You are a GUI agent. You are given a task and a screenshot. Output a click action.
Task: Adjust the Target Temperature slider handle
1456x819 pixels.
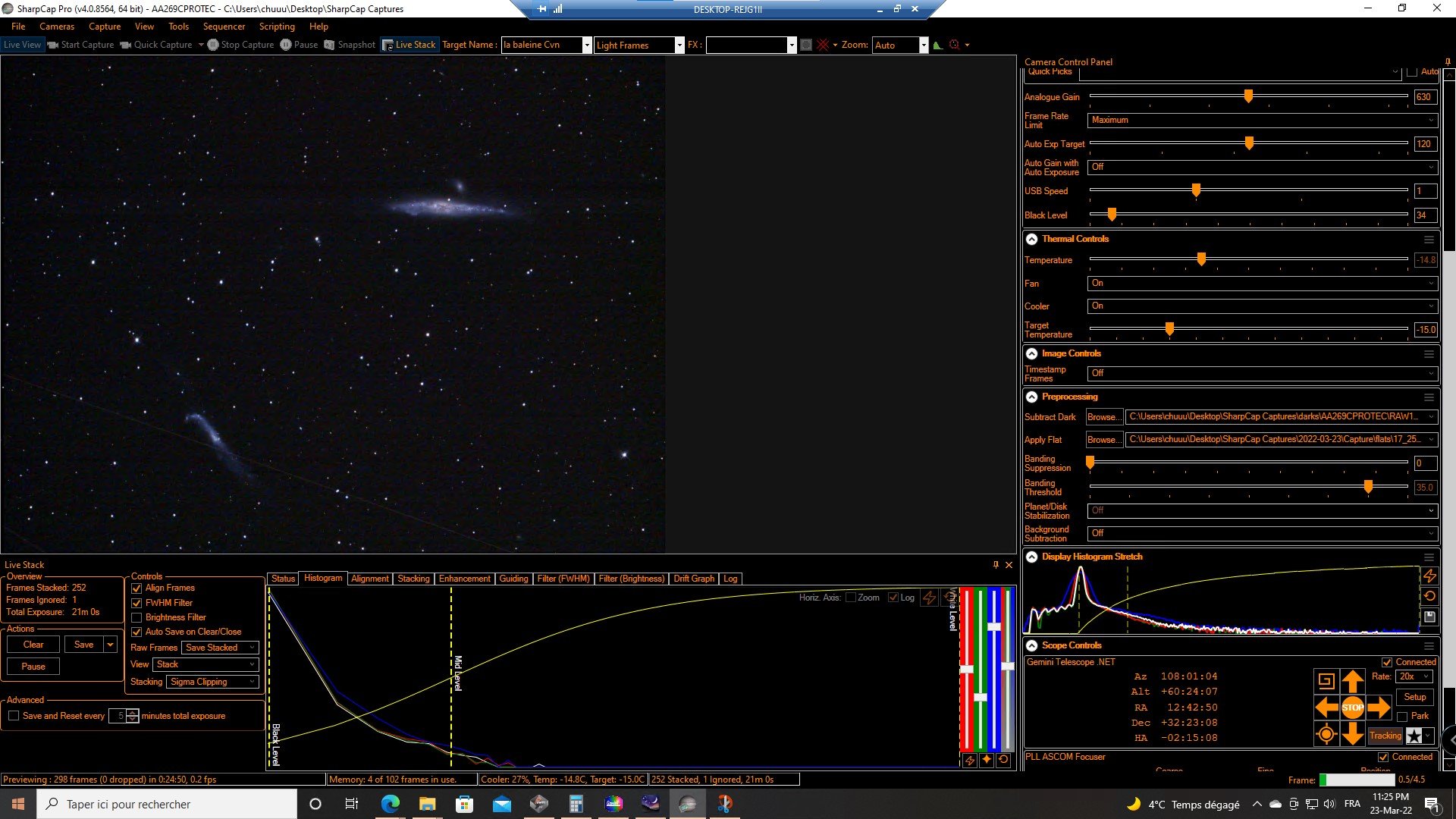(1169, 329)
